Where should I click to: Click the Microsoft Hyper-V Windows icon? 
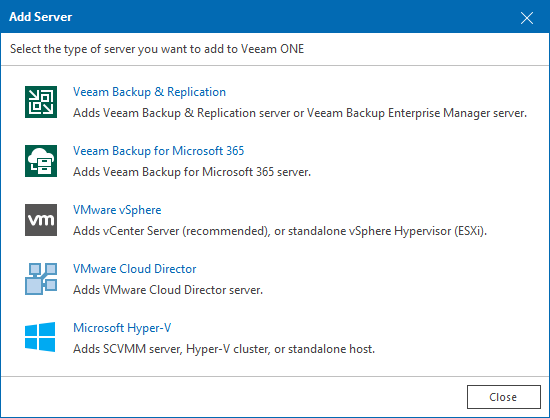(x=40, y=337)
